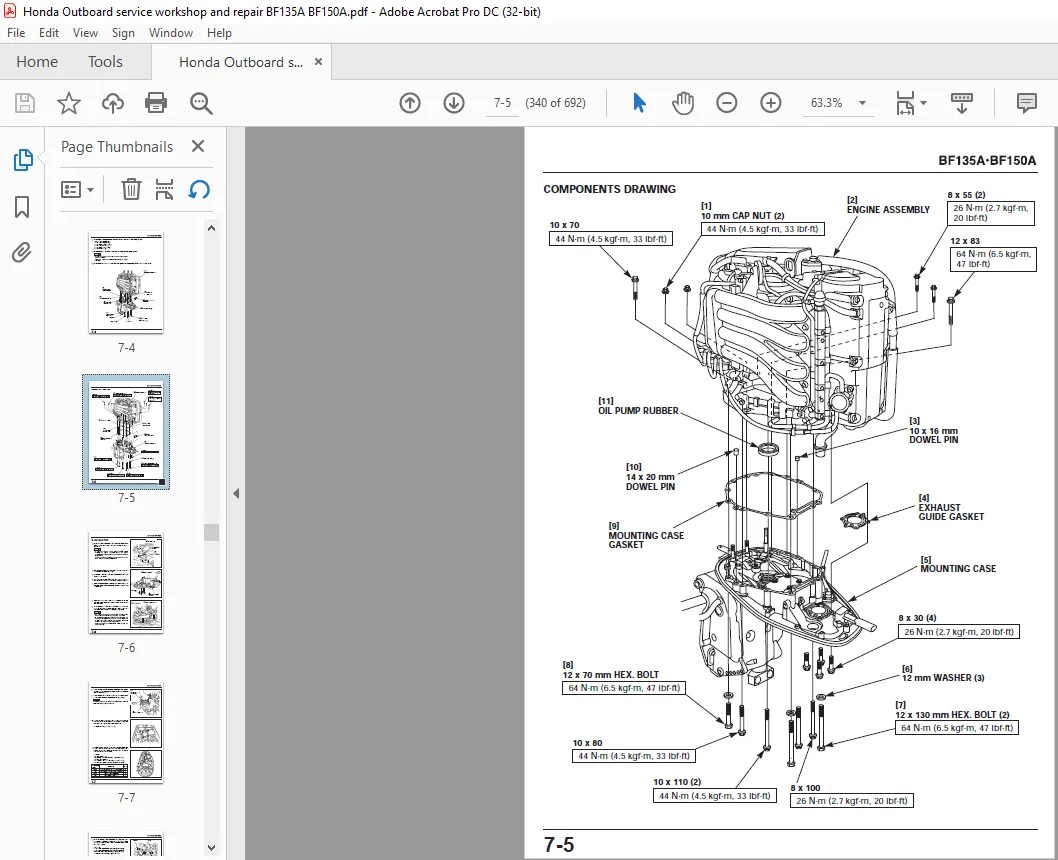Click the '14 x 20 mm DOWEL PIN' label
The image size is (1058, 860).
[x=650, y=482]
